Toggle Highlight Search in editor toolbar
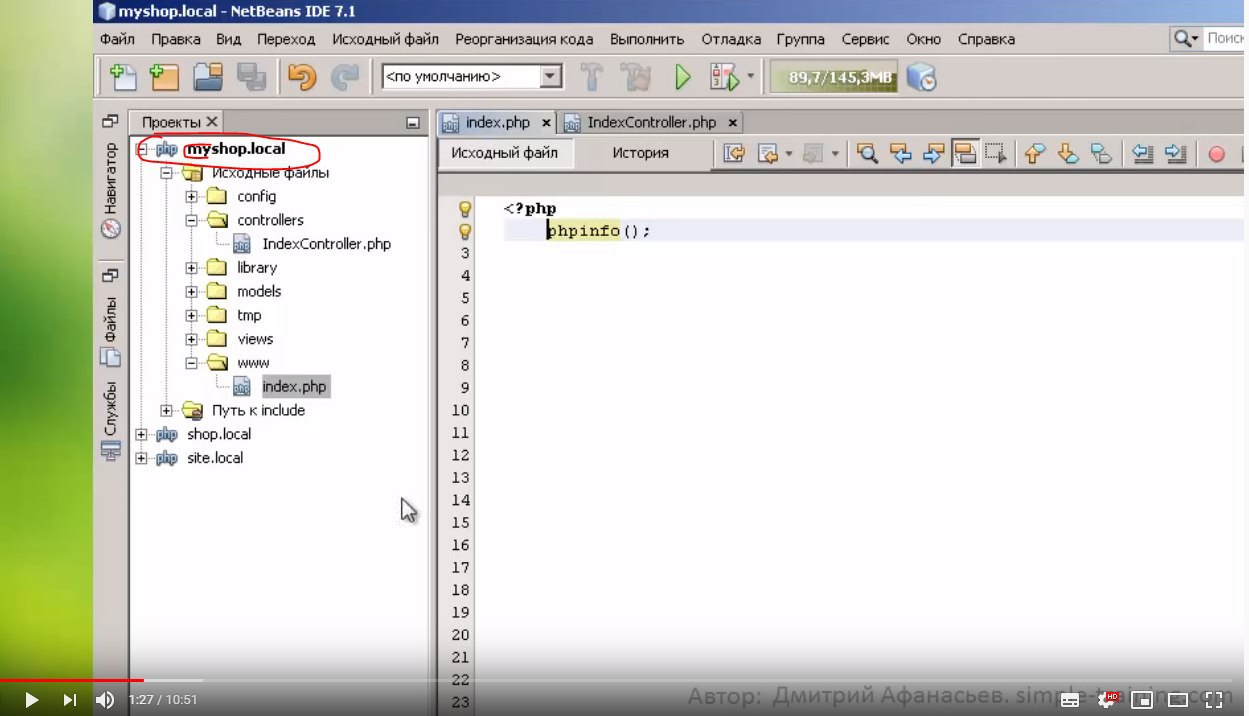Image resolution: width=1249 pixels, height=716 pixels. pyautogui.click(x=964, y=153)
